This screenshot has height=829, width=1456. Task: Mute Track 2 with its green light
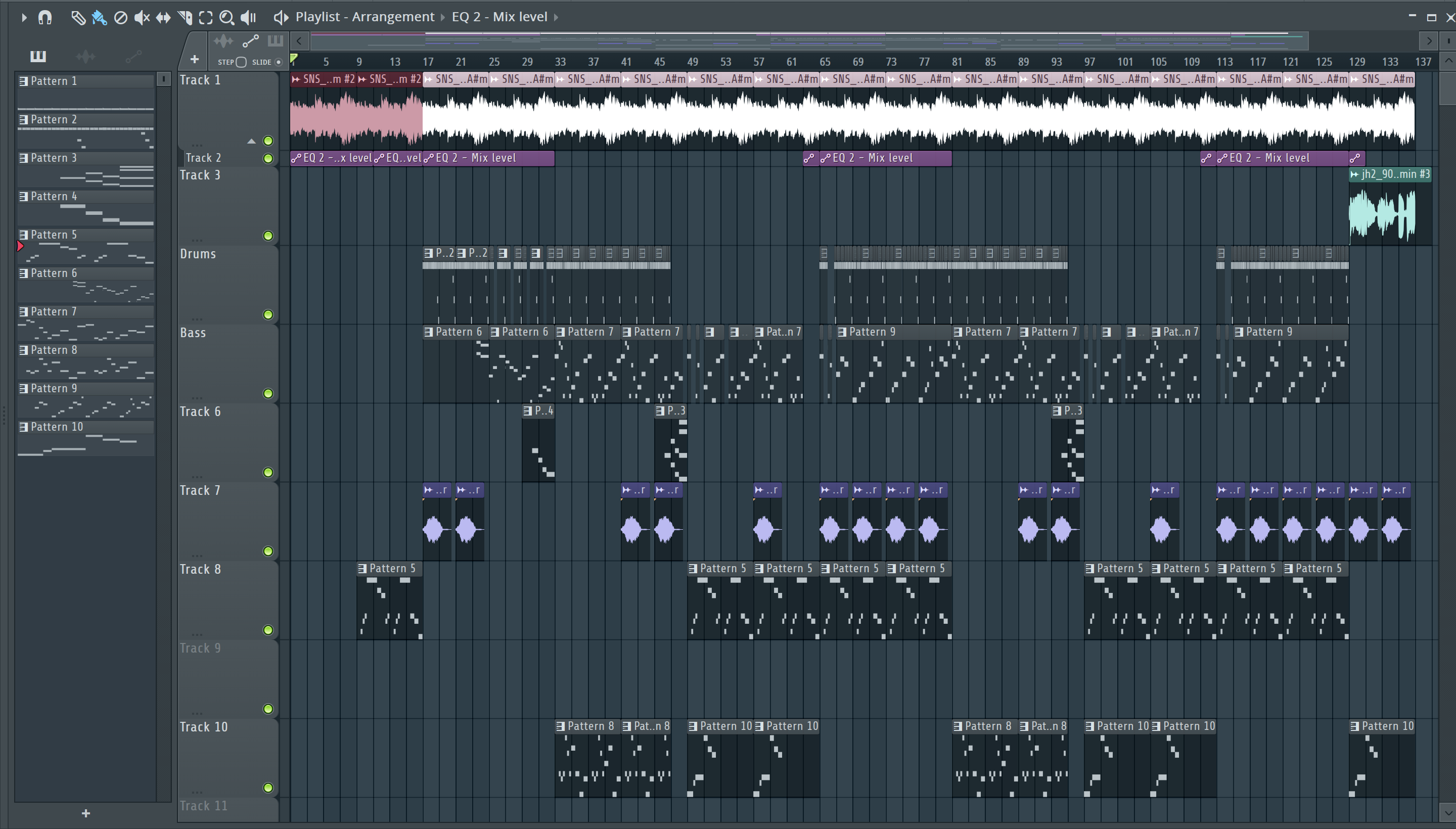(267, 158)
